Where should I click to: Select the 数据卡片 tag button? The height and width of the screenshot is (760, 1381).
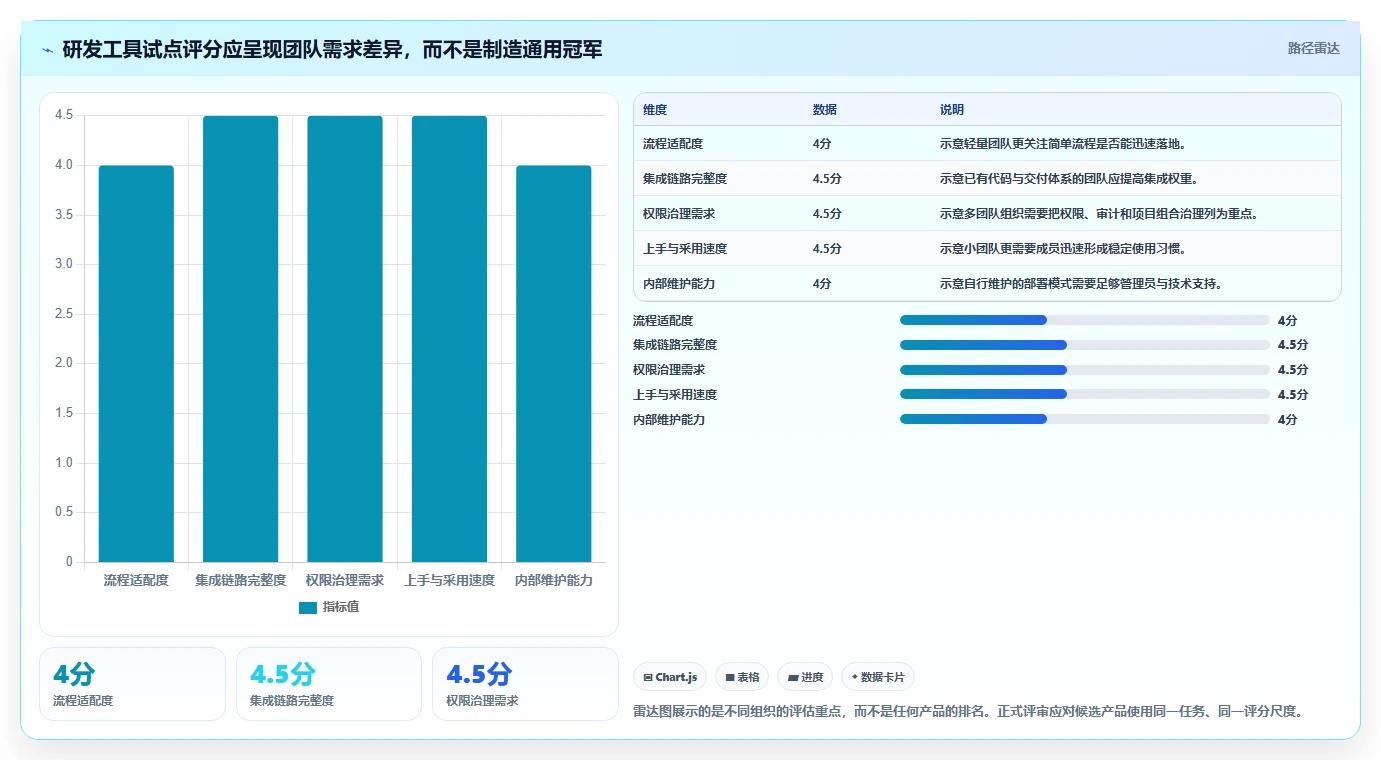[x=878, y=677]
